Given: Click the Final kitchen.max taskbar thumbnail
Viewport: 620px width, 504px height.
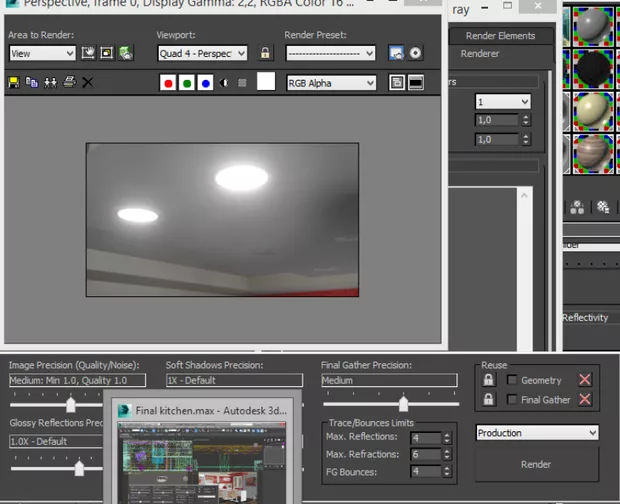Looking at the screenshot, I should coord(198,456).
